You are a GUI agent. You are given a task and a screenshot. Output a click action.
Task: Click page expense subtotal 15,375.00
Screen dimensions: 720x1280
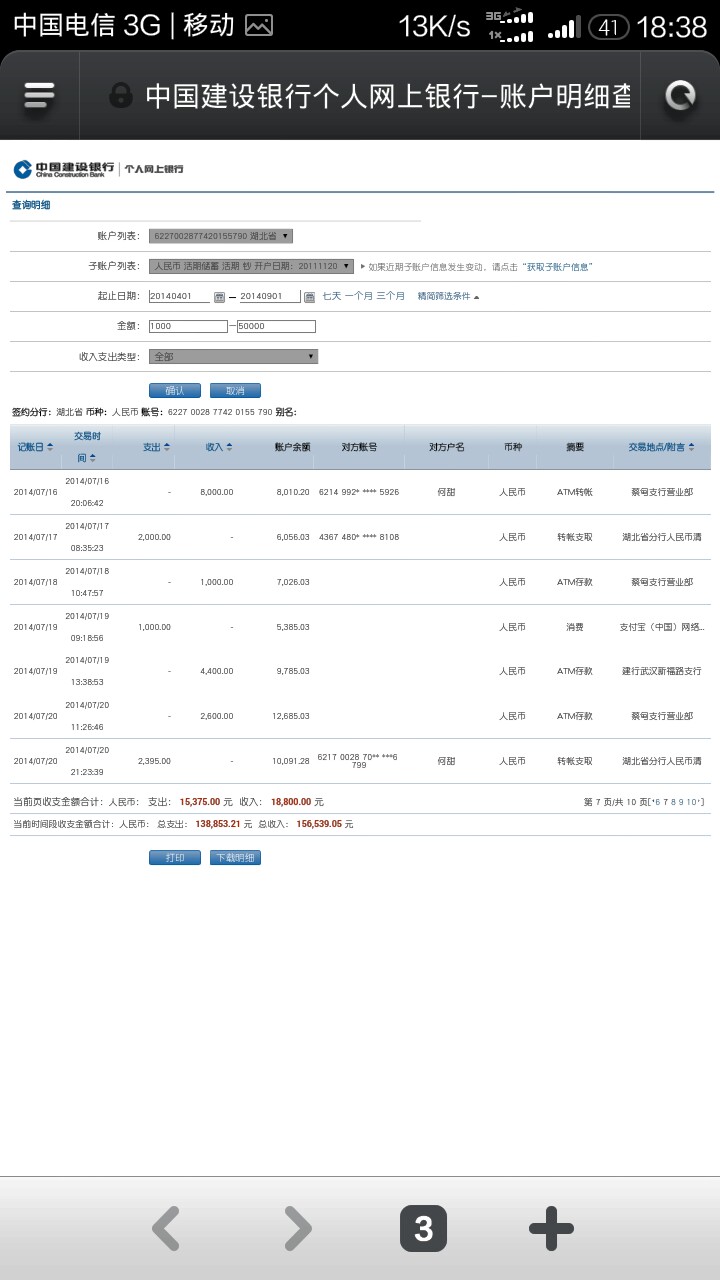click(200, 802)
